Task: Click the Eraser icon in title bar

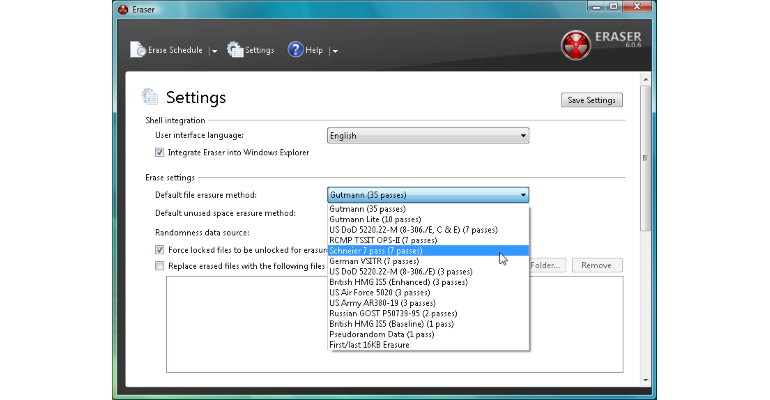Action: tap(123, 9)
